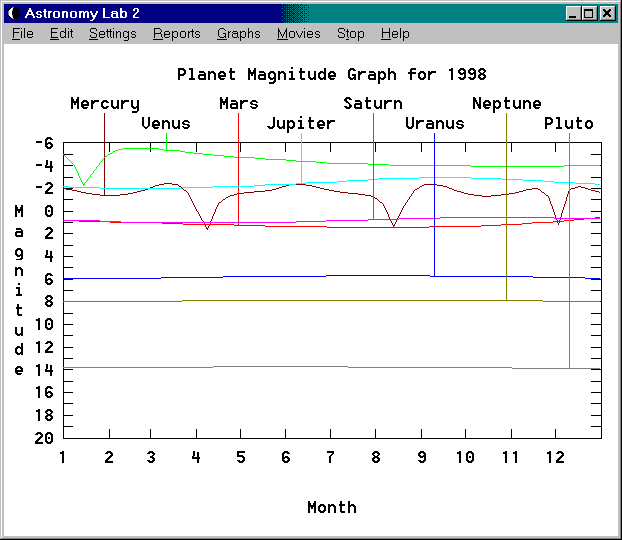Click the Mars label
Viewport: 622px width, 540px height.
239,104
